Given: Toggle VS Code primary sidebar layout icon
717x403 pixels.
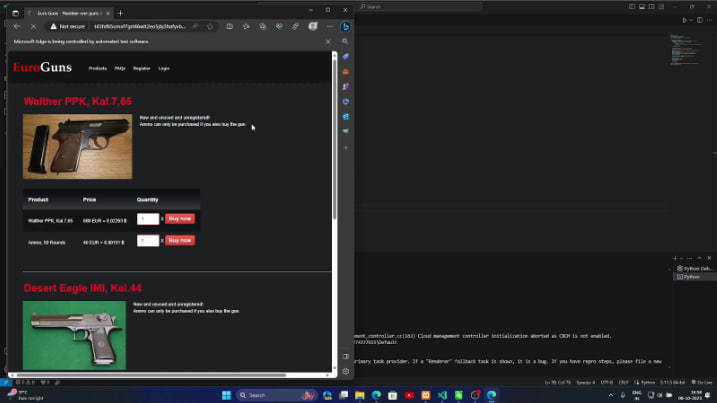Looking at the screenshot, I should [632, 7].
